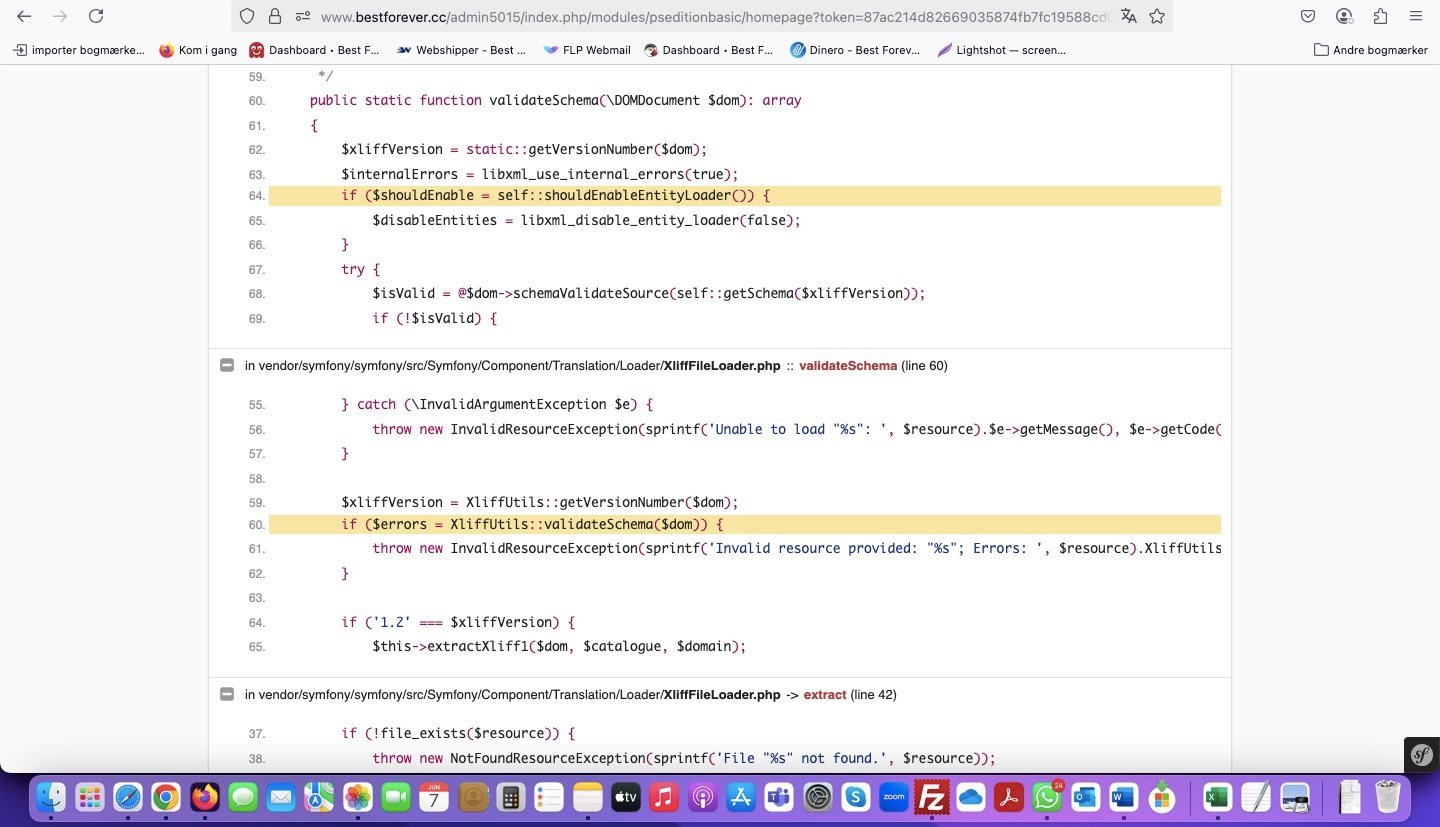Image resolution: width=1440 pixels, height=827 pixels.
Task: Open Photos from the Dock
Action: click(x=358, y=797)
